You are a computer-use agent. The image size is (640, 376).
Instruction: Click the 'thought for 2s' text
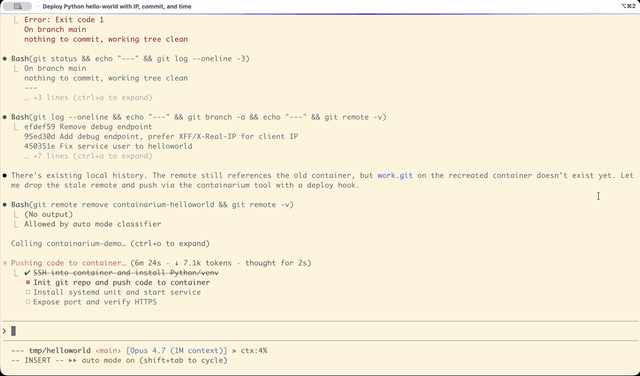point(276,263)
